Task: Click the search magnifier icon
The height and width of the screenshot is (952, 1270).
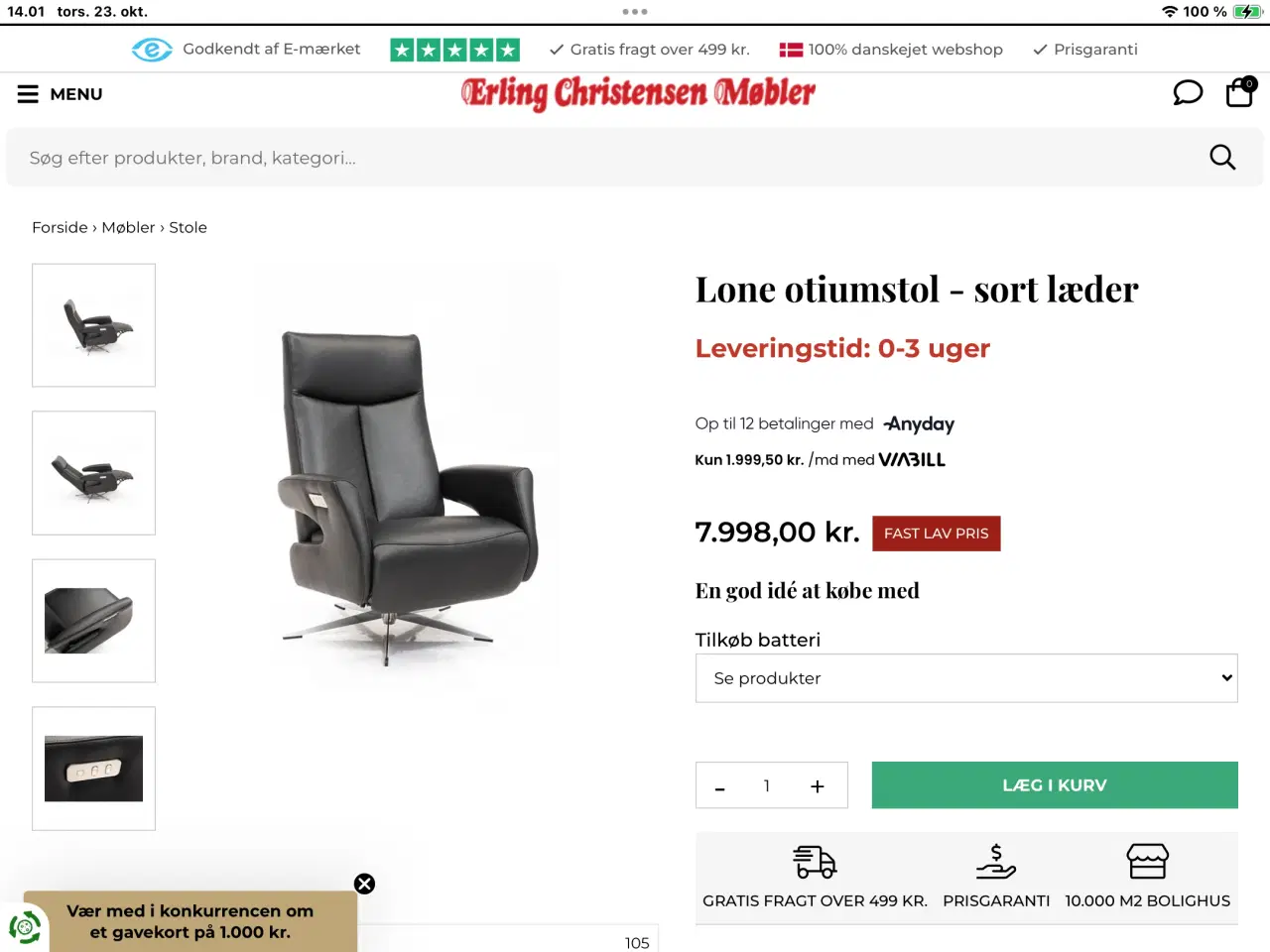Action: coord(1222,157)
